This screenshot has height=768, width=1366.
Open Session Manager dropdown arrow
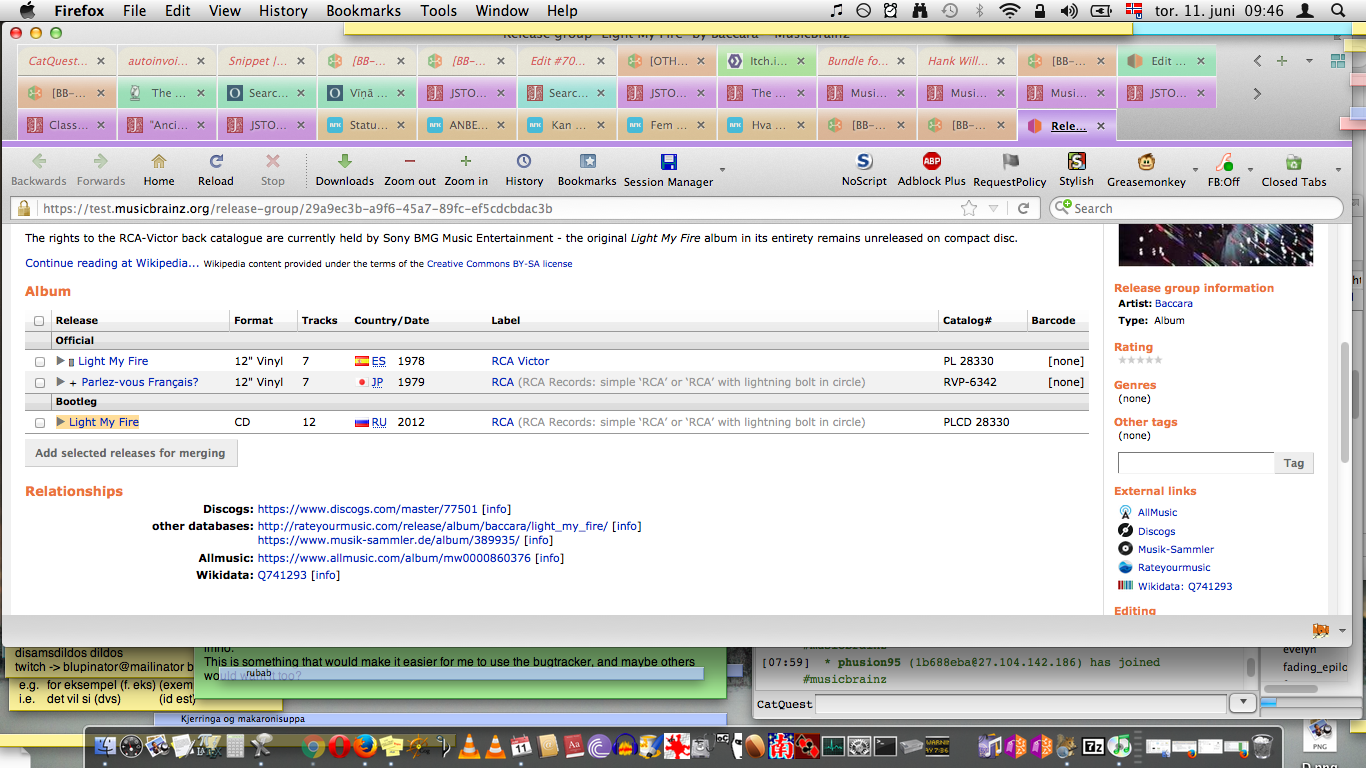(x=722, y=169)
